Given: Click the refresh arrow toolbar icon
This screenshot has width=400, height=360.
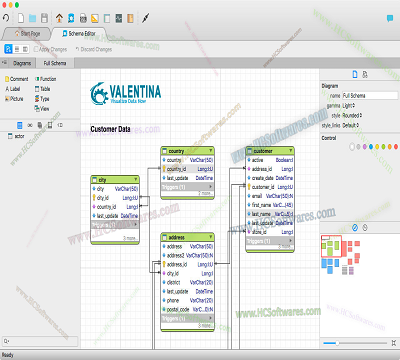Looking at the screenshot, I should 6,18.
